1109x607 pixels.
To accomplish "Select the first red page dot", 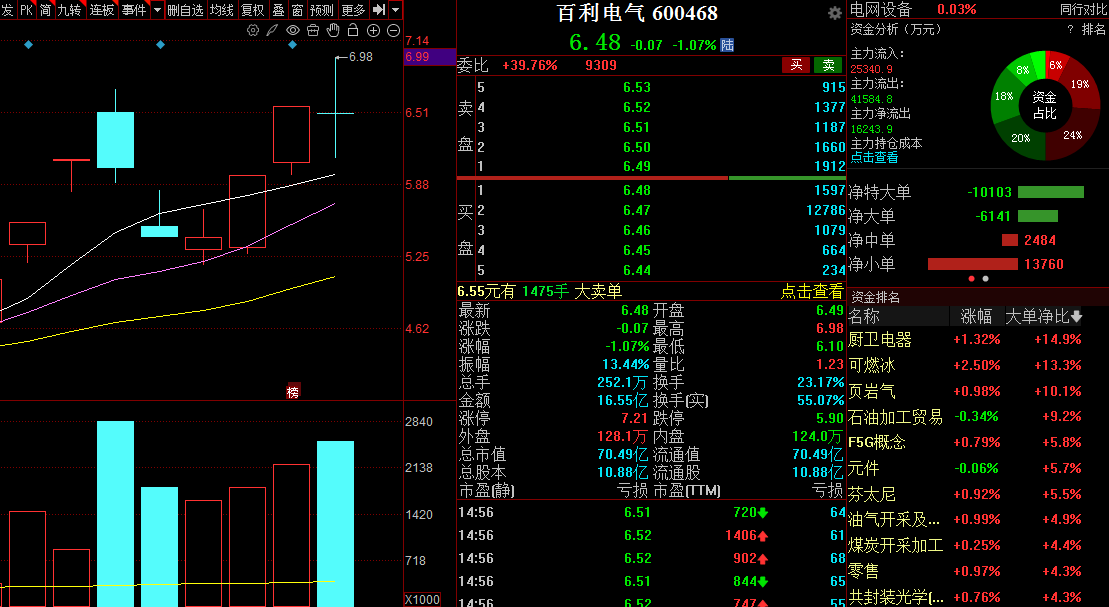I will [x=971, y=279].
